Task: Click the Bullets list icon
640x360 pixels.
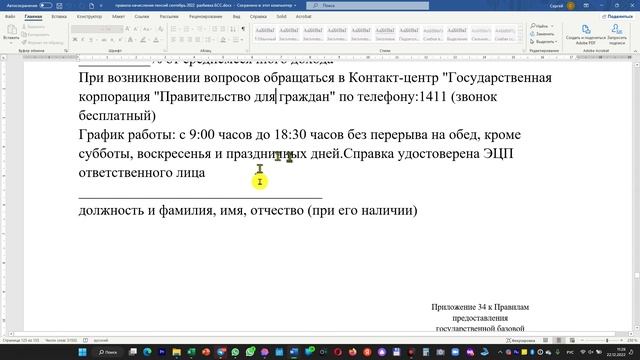Action: click(173, 29)
